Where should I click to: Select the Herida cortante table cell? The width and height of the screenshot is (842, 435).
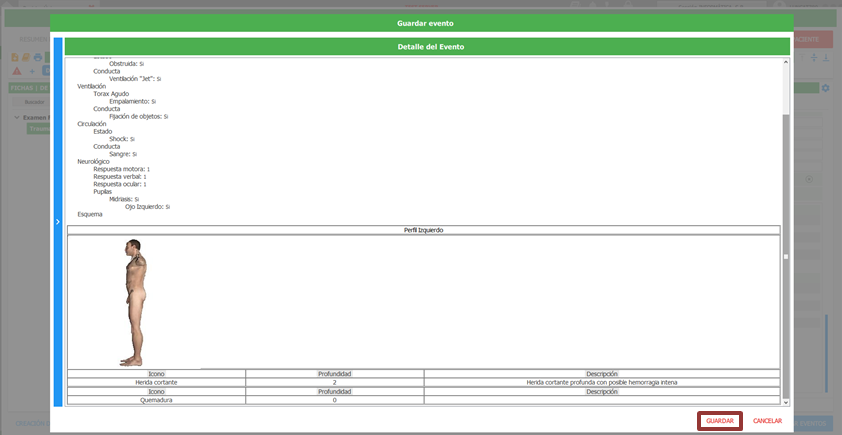[156, 382]
